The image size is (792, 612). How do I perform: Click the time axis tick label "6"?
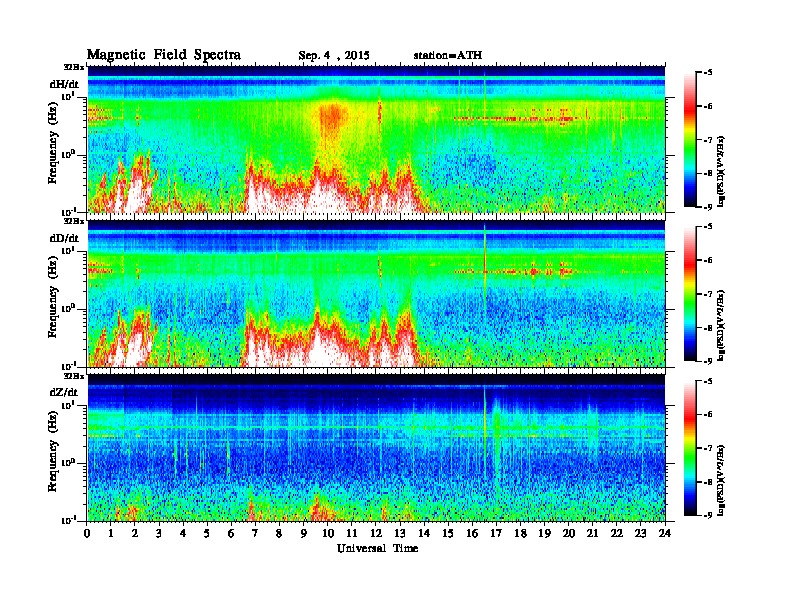click(x=231, y=533)
